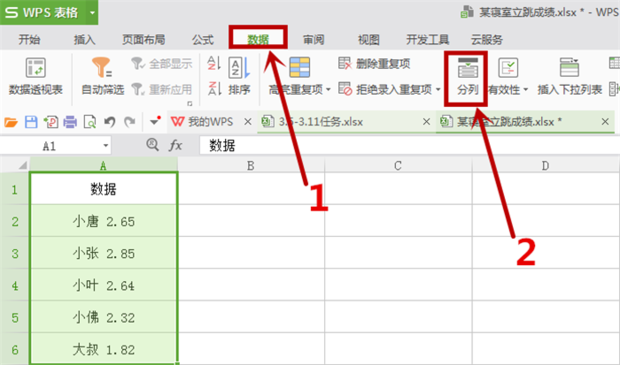Save file using floppy disk icon
The width and height of the screenshot is (620, 365).
point(31,122)
